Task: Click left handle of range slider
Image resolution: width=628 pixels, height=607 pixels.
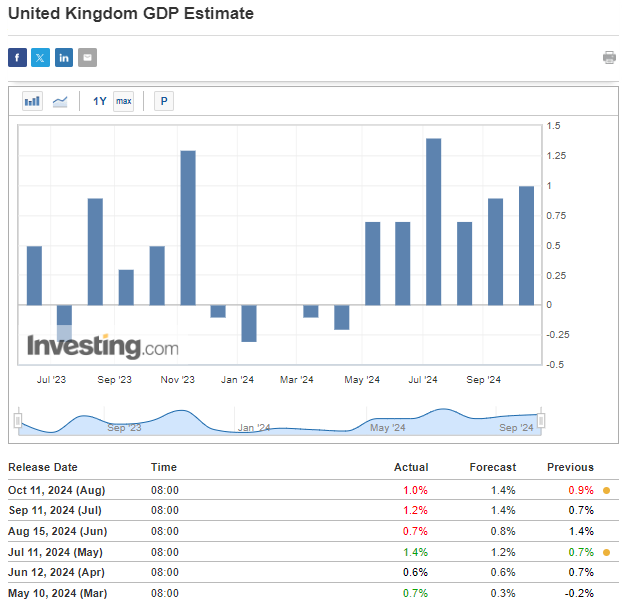Action: click(x=18, y=421)
